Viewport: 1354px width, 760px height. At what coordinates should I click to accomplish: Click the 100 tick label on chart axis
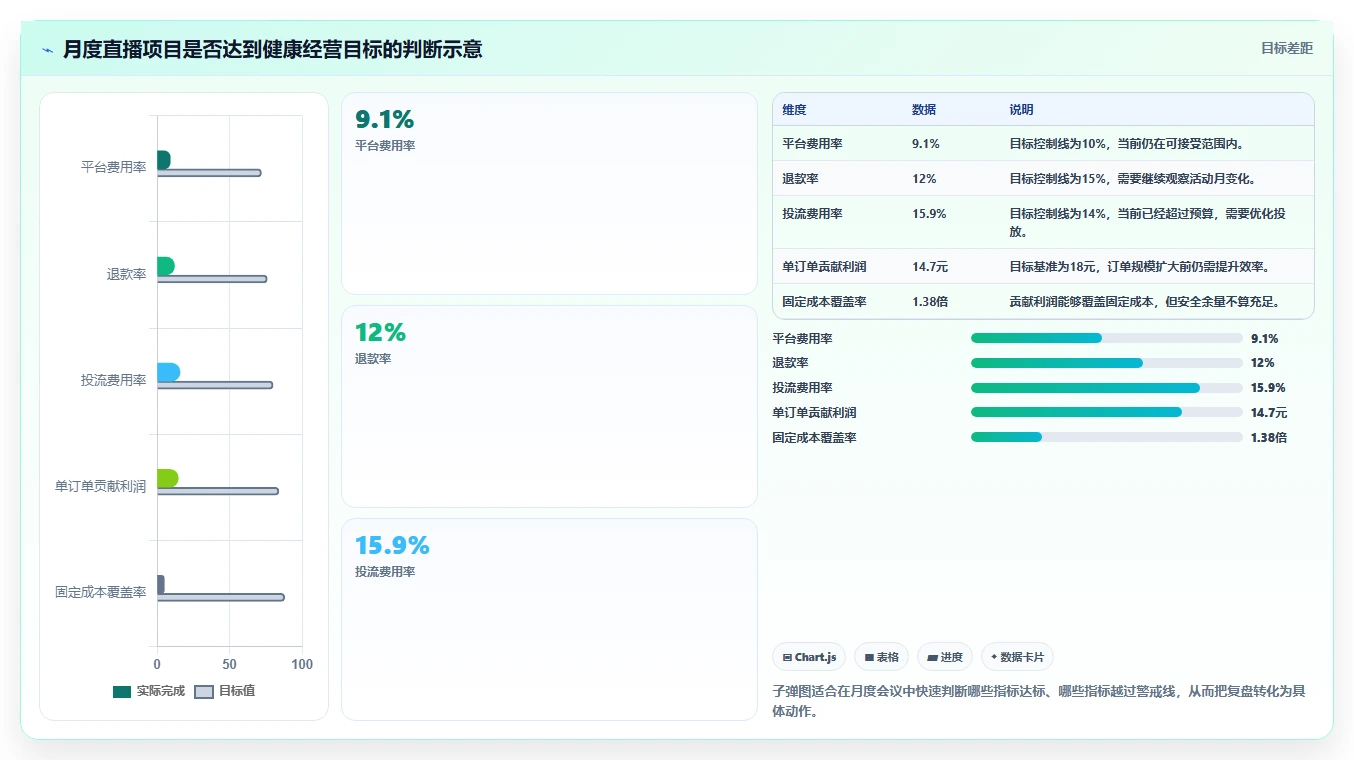(302, 664)
